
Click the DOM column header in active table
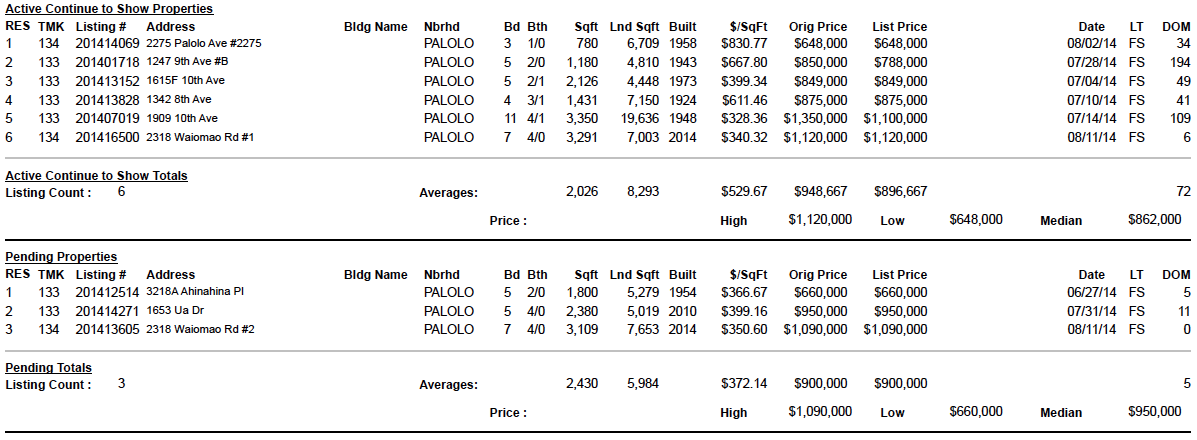click(x=1176, y=27)
